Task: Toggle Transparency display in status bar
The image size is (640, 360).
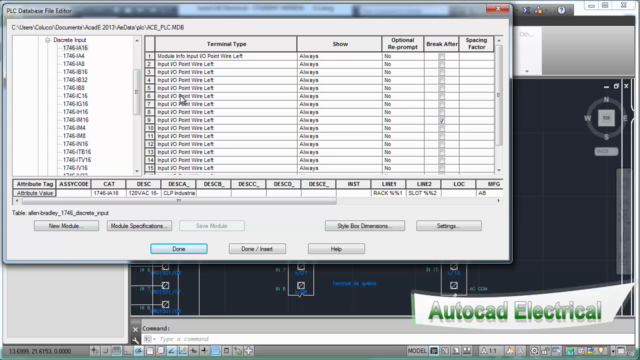Action: coord(216,351)
